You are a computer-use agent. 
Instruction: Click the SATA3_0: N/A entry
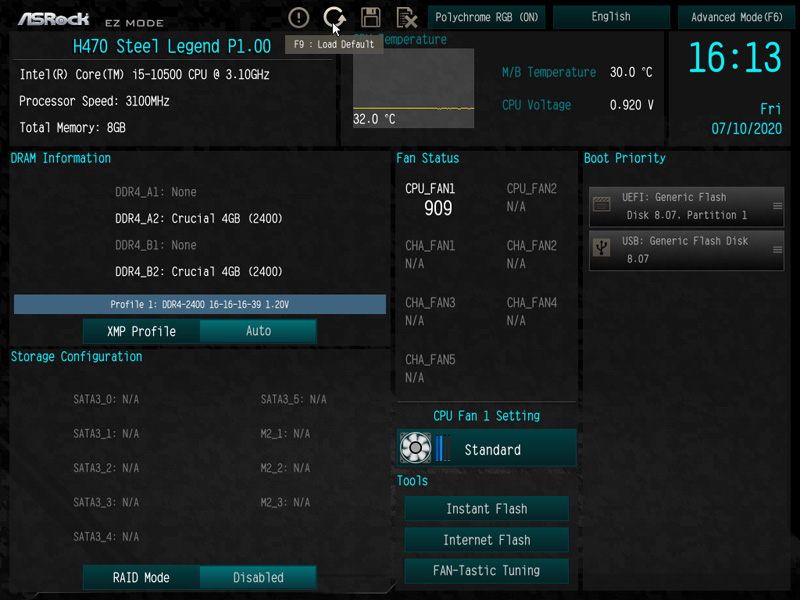click(x=106, y=399)
